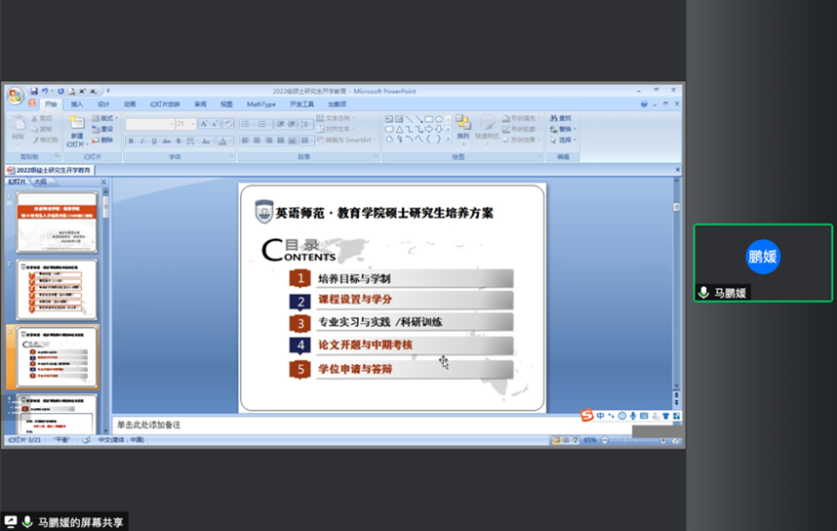
Task: Open the Insert (插入) ribbon tab
Action: (x=77, y=104)
